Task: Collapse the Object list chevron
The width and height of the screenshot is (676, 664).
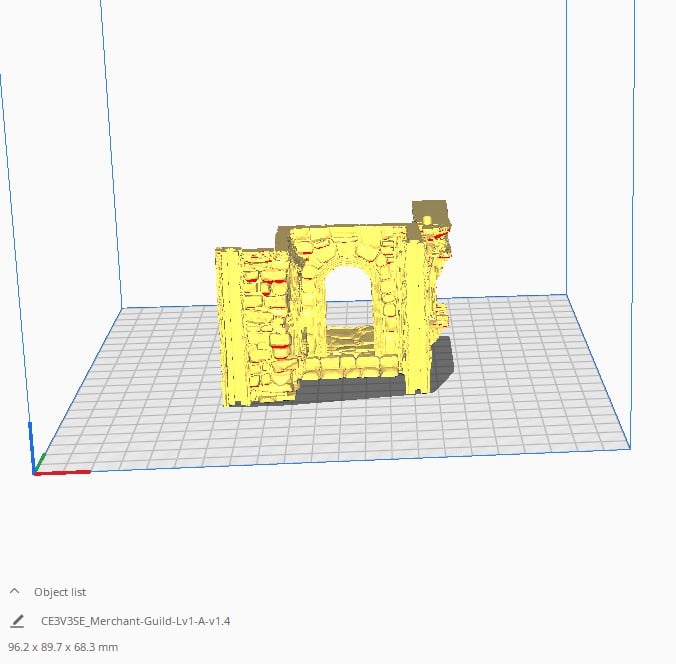Action: (x=14, y=591)
